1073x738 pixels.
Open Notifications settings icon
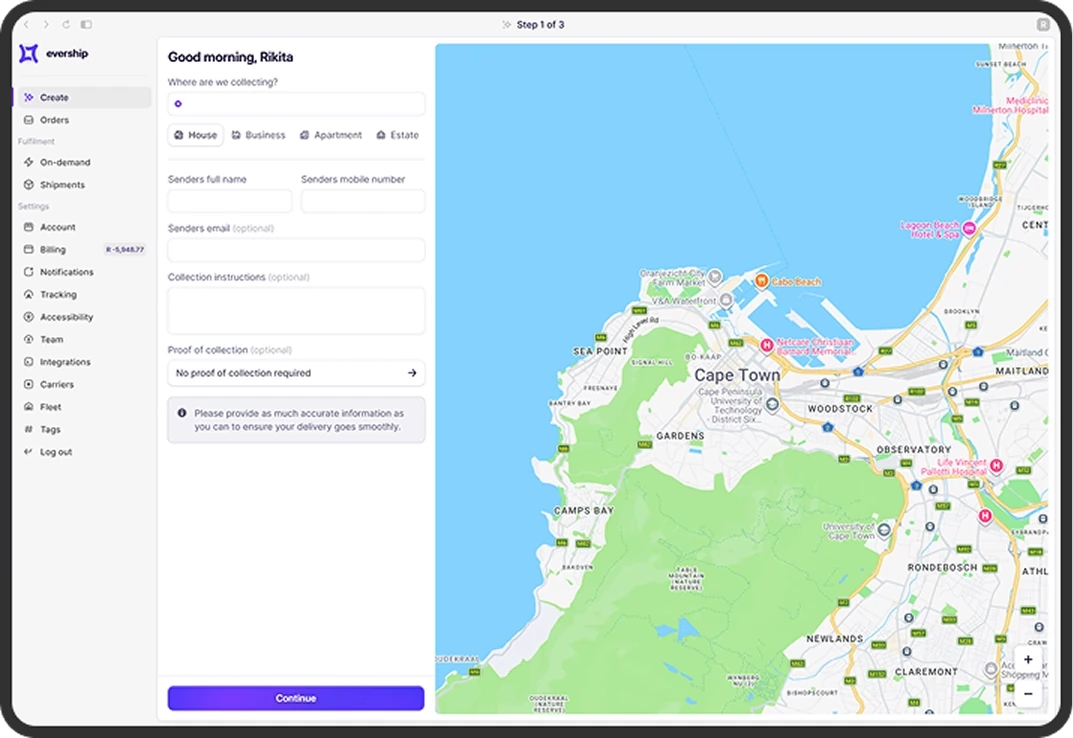tap(29, 272)
